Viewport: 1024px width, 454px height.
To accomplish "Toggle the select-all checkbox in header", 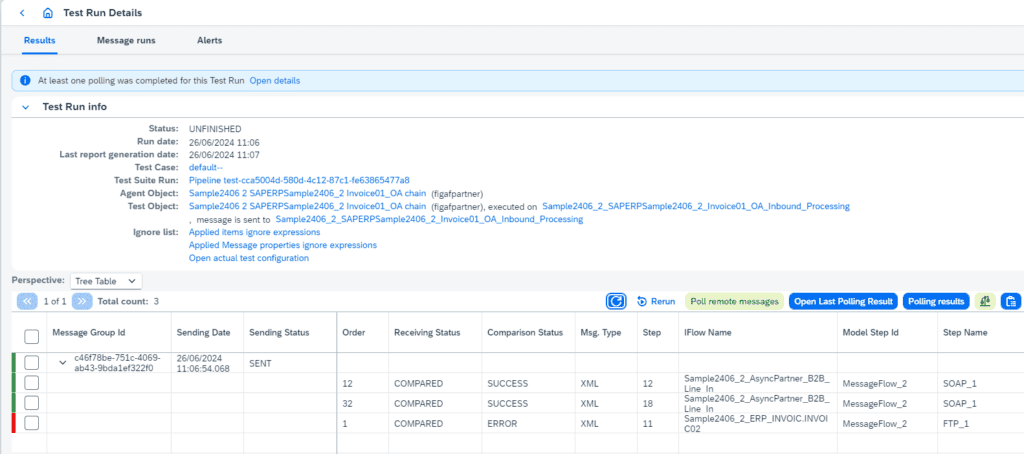I will (31, 336).
